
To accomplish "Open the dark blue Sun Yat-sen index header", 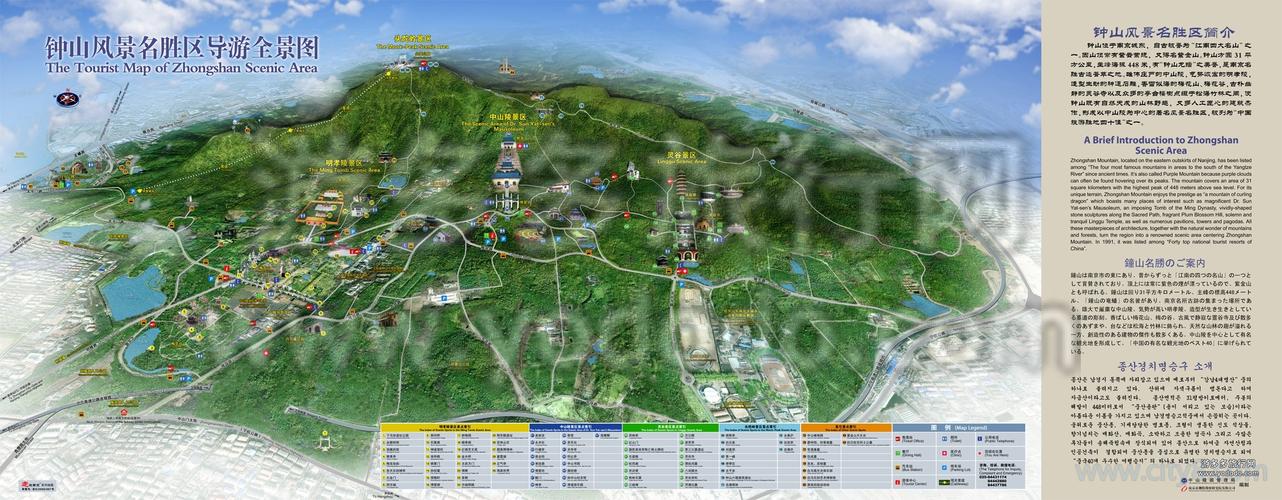I will click(x=575, y=428).
